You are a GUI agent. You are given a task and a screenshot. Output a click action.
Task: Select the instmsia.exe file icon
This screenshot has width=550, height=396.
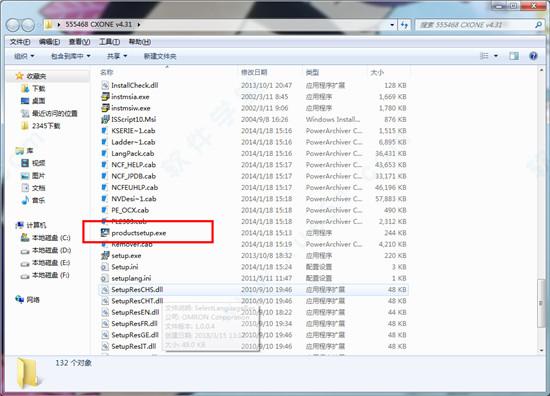(105, 96)
